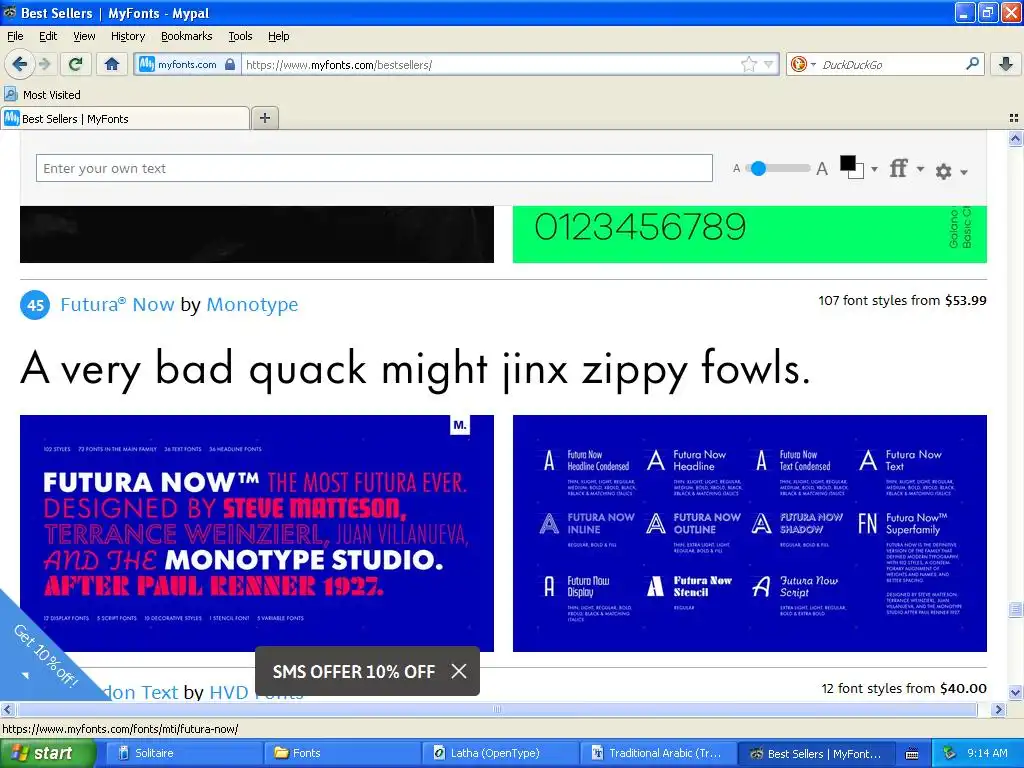
Task: Open the Bookmarks menu
Action: (186, 36)
